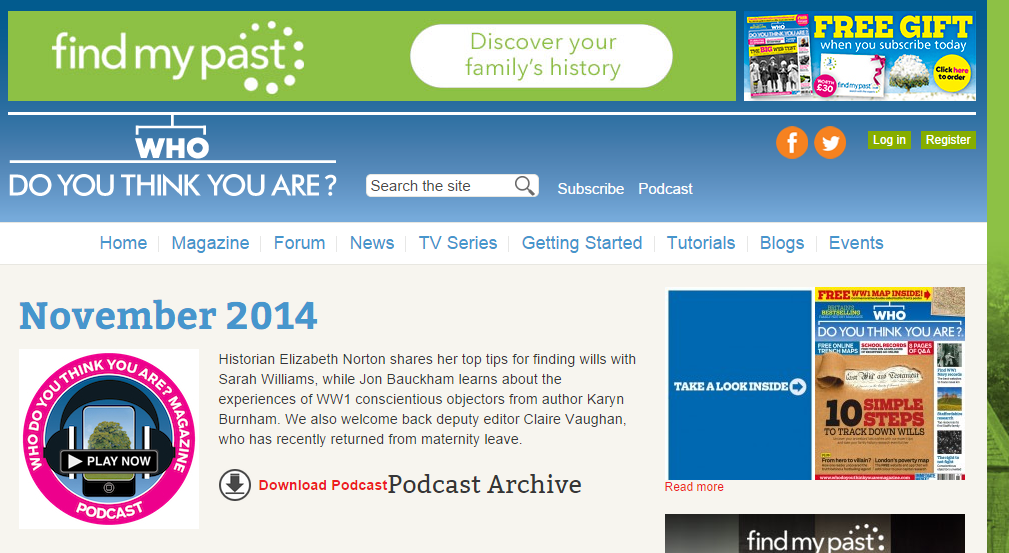The width and height of the screenshot is (1009, 553).
Task: Open the TV Series menu item
Action: click(458, 243)
